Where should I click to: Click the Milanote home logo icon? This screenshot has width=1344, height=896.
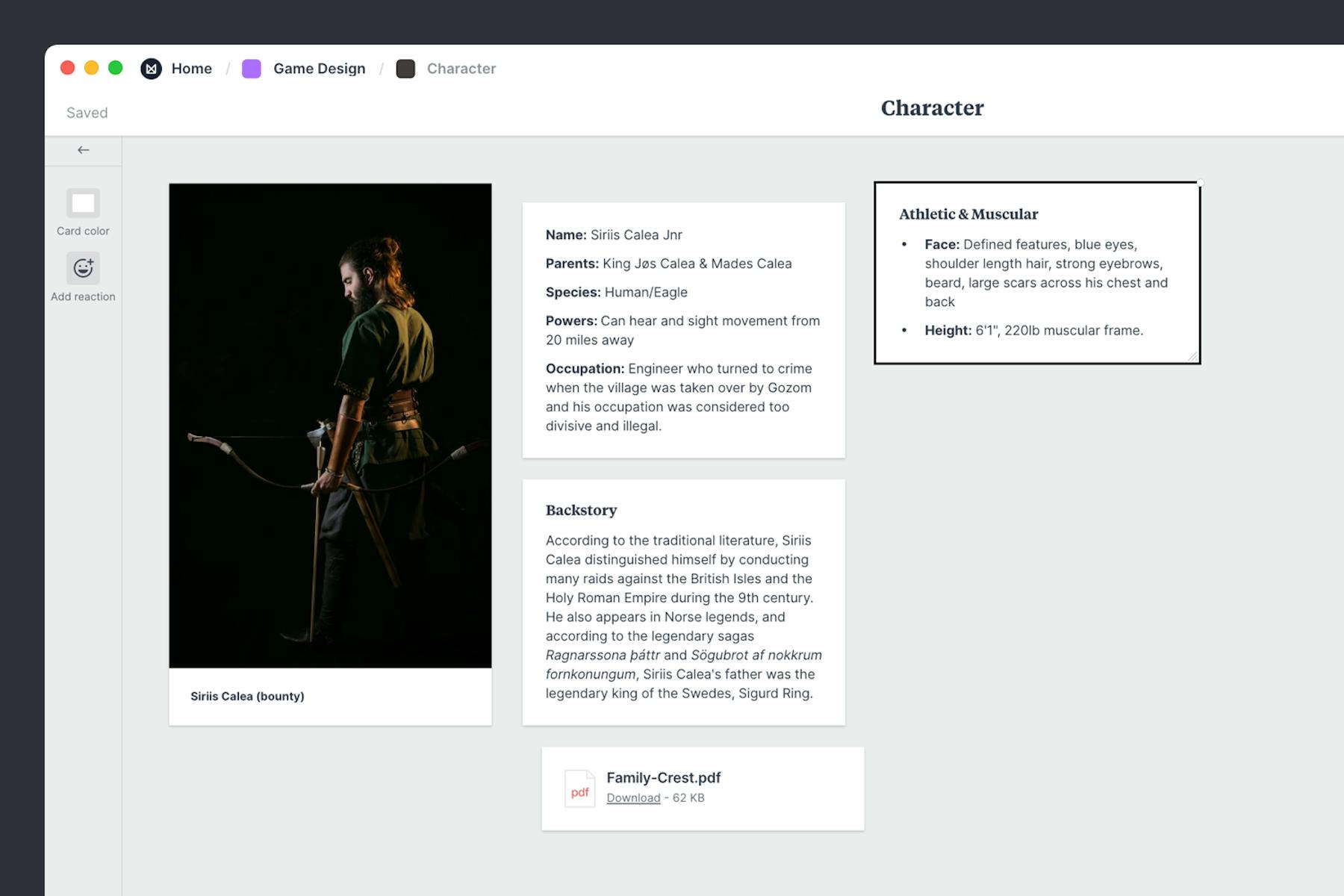click(151, 68)
